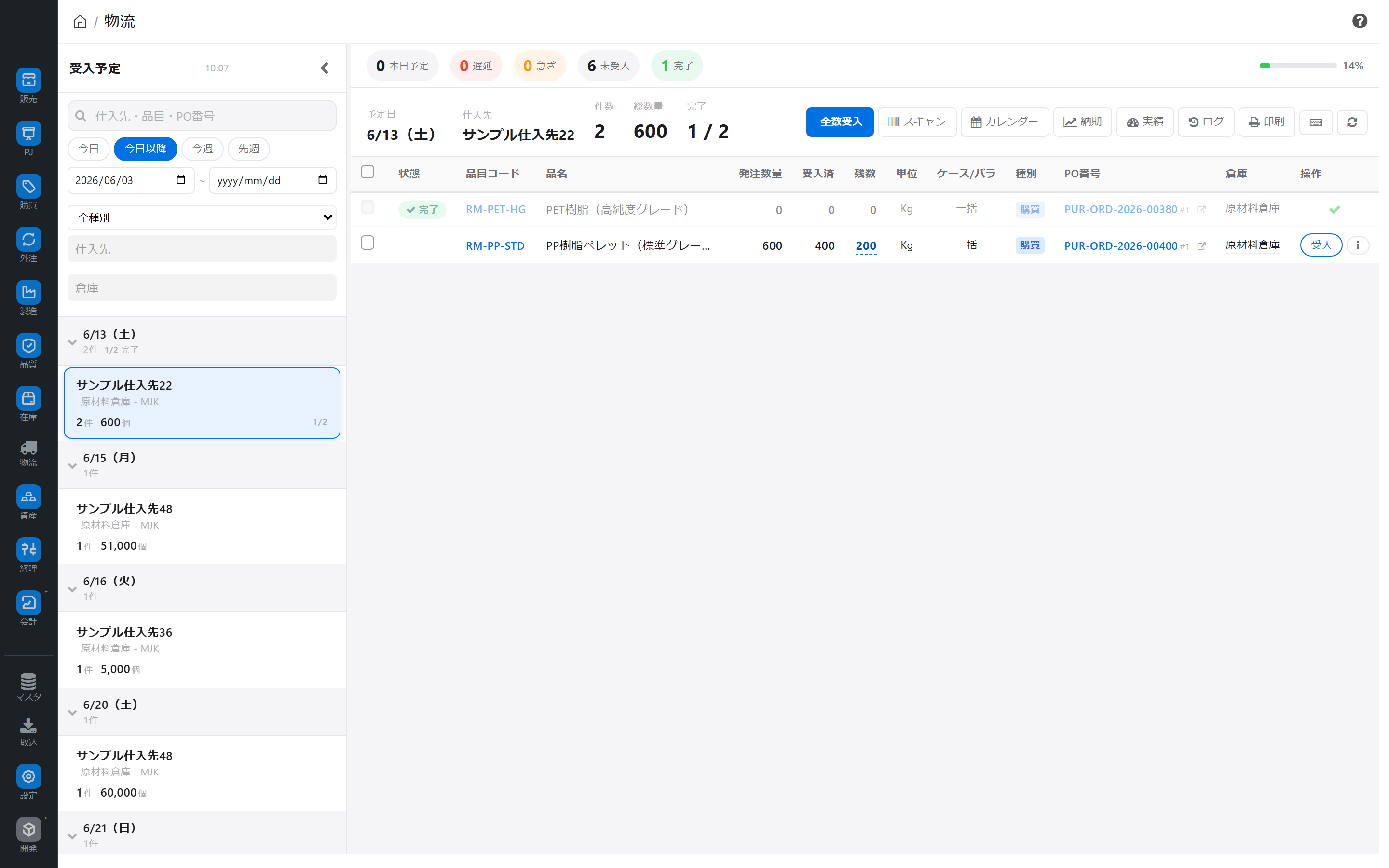Refresh the list with reload icon
Viewport: 1389px width, 868px height.
click(x=1352, y=122)
